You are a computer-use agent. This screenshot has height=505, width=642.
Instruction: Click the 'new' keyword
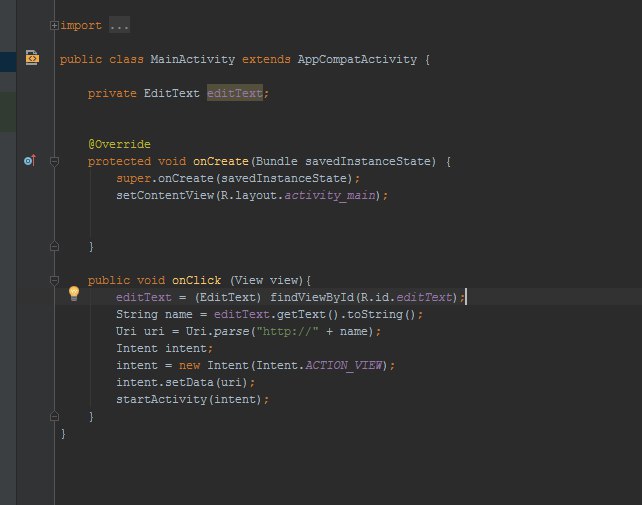[x=190, y=365]
